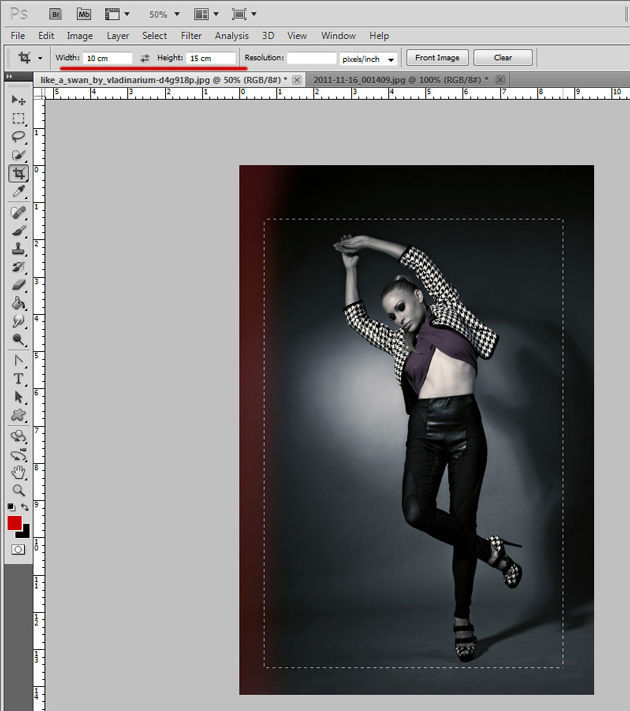Select the Custom Shape tool

coord(18,415)
